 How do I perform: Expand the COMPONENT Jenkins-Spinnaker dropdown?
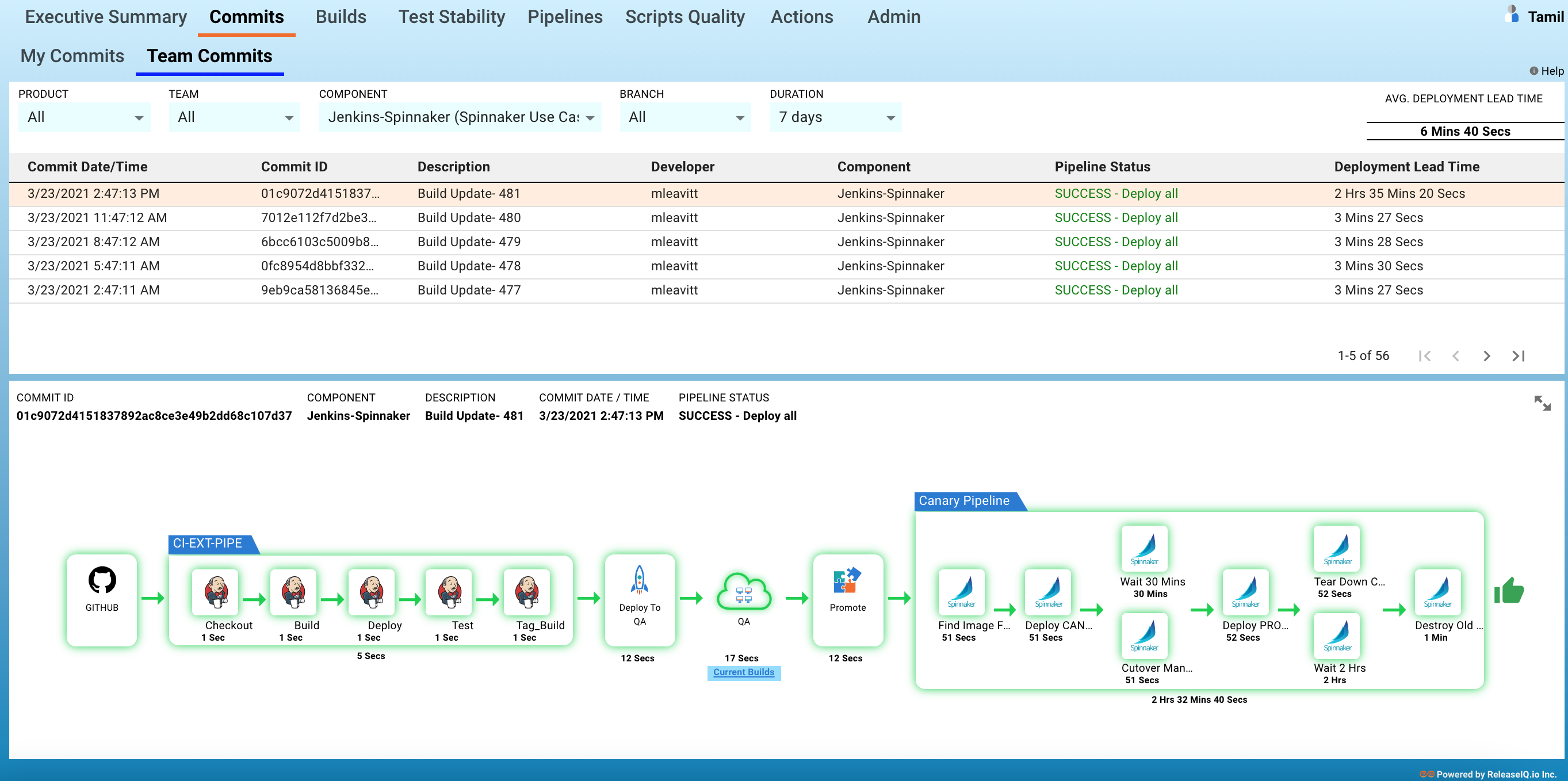pos(460,117)
